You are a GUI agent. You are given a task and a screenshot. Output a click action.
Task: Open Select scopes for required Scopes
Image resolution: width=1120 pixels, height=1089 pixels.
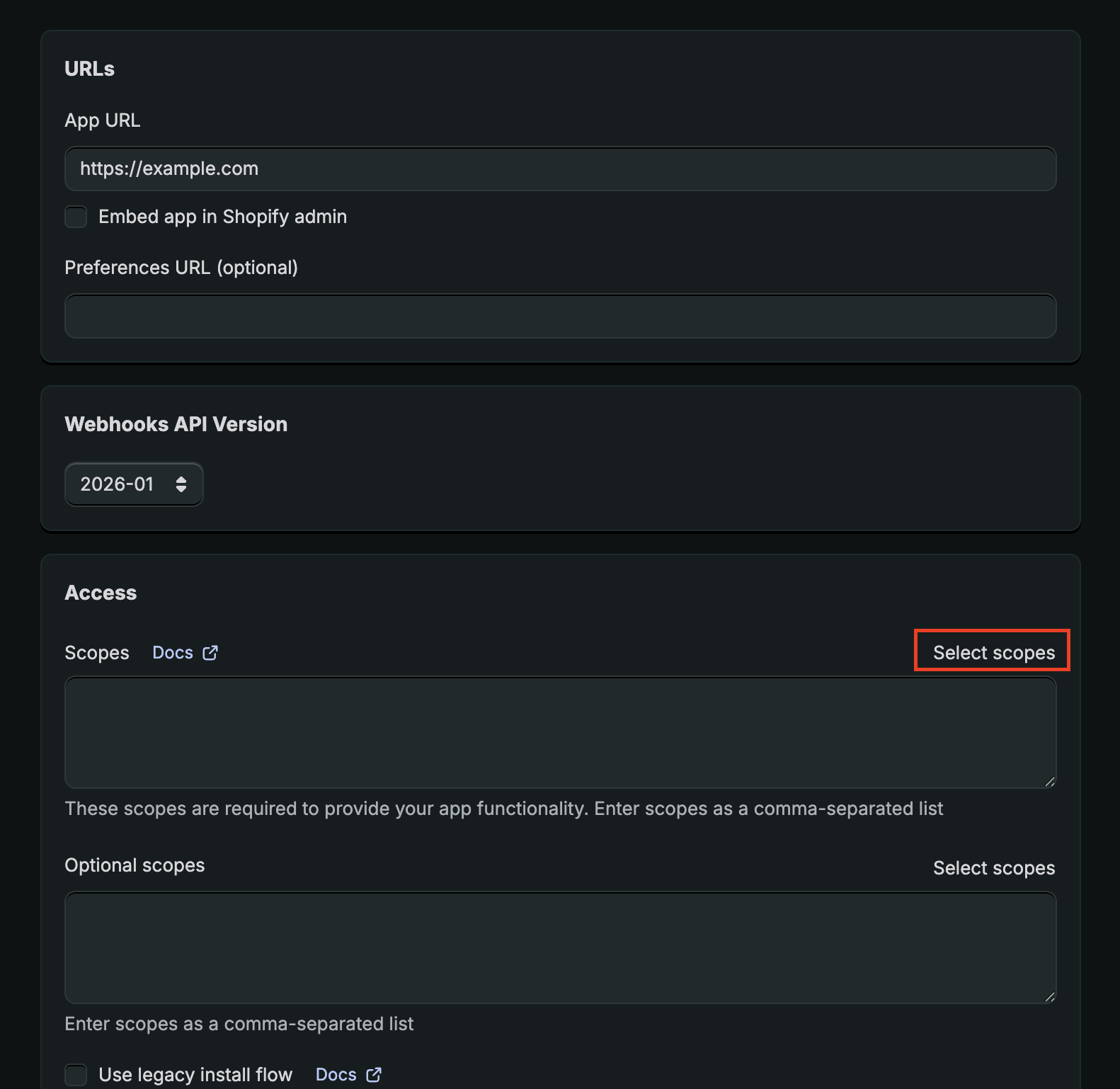point(993,653)
